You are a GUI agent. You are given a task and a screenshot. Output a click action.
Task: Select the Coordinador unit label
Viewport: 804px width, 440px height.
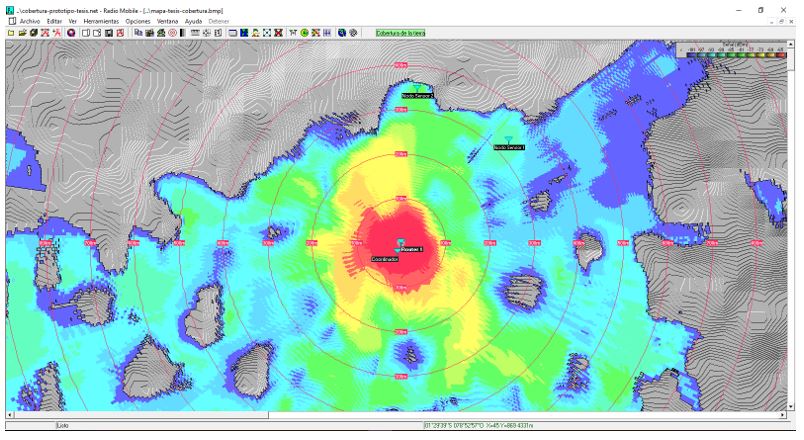point(385,259)
